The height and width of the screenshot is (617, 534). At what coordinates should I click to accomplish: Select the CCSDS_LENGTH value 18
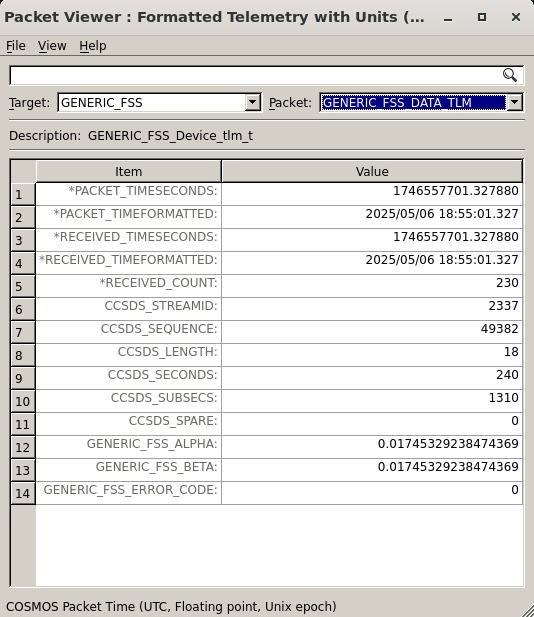click(x=372, y=355)
